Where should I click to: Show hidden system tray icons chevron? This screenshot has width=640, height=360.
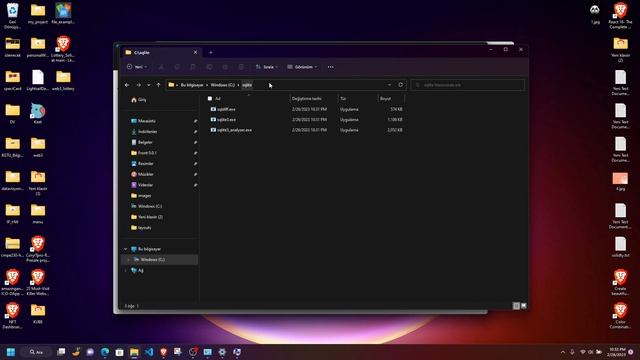[563, 352]
